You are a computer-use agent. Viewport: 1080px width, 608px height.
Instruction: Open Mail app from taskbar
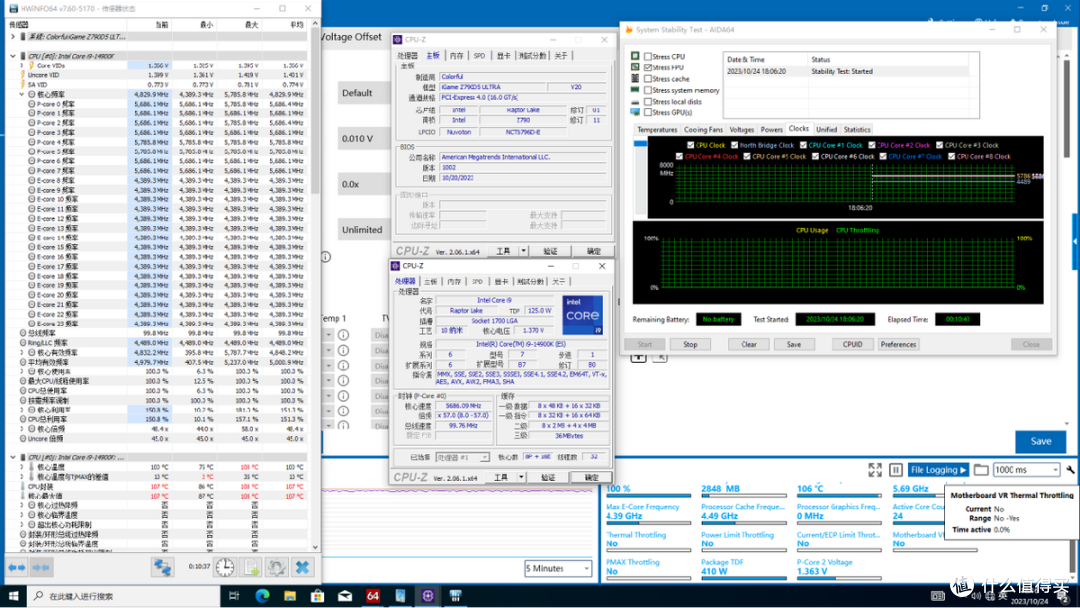[345, 596]
